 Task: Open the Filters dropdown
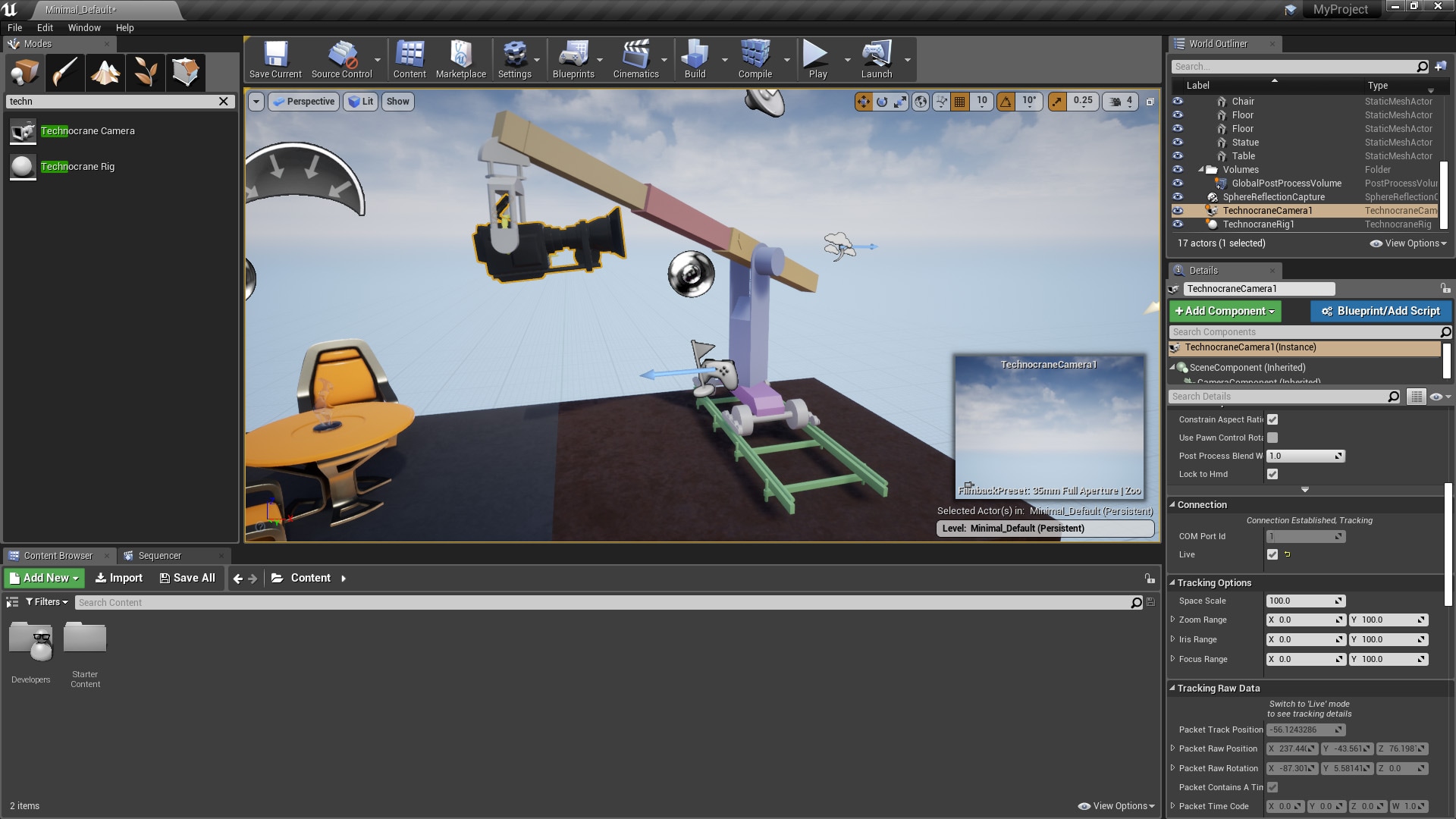tap(47, 602)
